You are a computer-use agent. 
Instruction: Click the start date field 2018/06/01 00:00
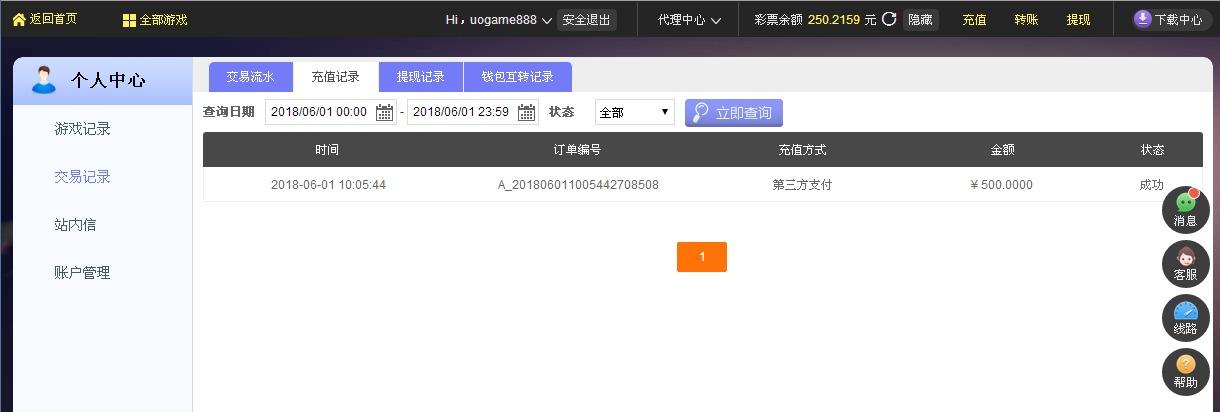(331, 112)
